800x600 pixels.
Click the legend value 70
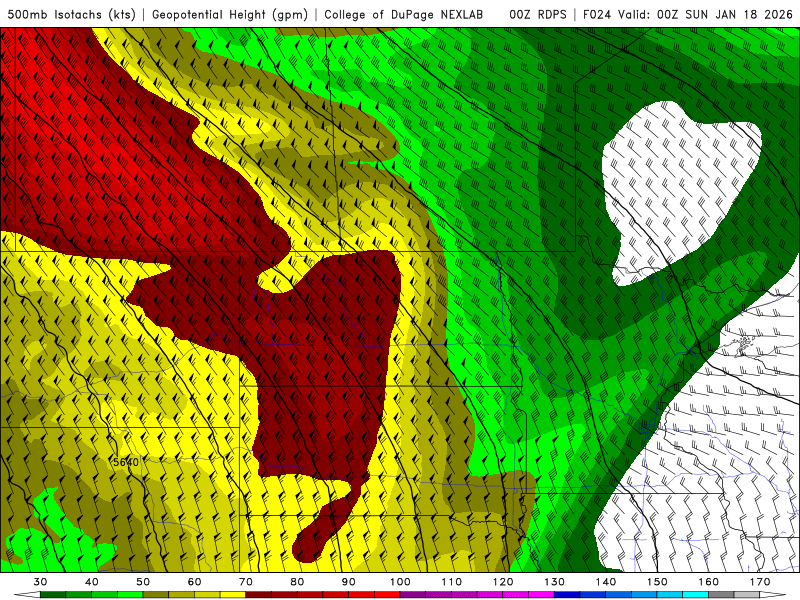tap(246, 582)
